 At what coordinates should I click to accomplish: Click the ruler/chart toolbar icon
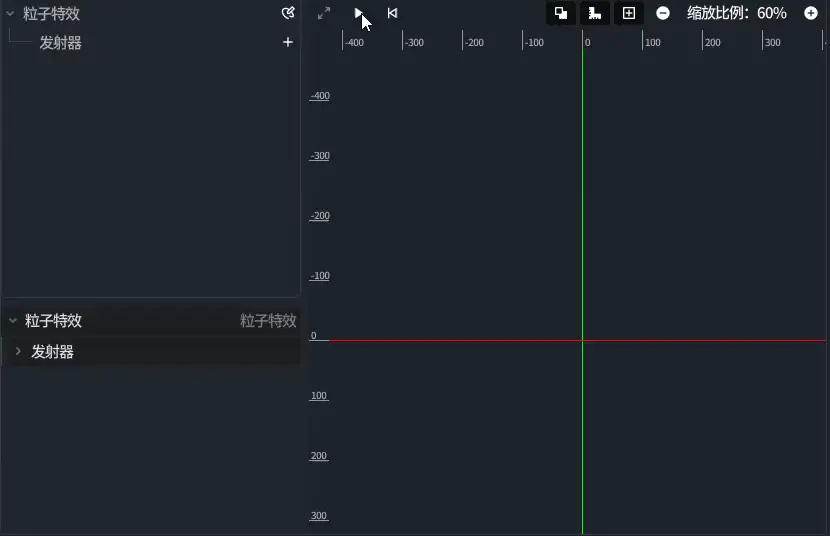point(595,13)
